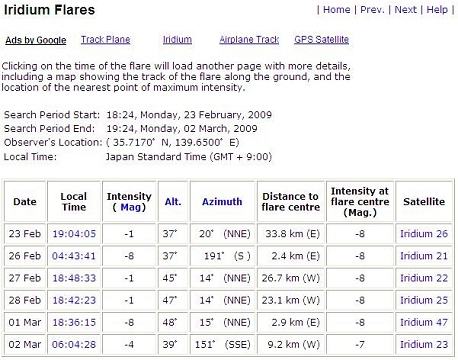Open the Iridium 47 satellite link
Viewport: 458px width, 360px height.
pos(424,323)
